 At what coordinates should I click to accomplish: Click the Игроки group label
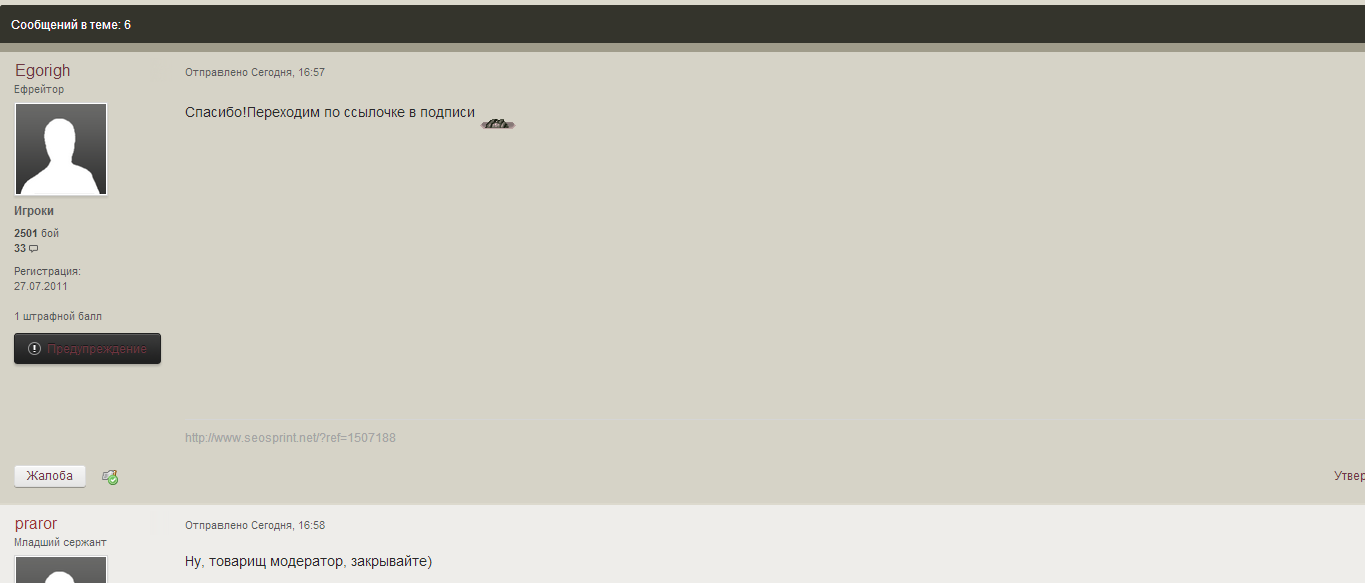[x=34, y=211]
